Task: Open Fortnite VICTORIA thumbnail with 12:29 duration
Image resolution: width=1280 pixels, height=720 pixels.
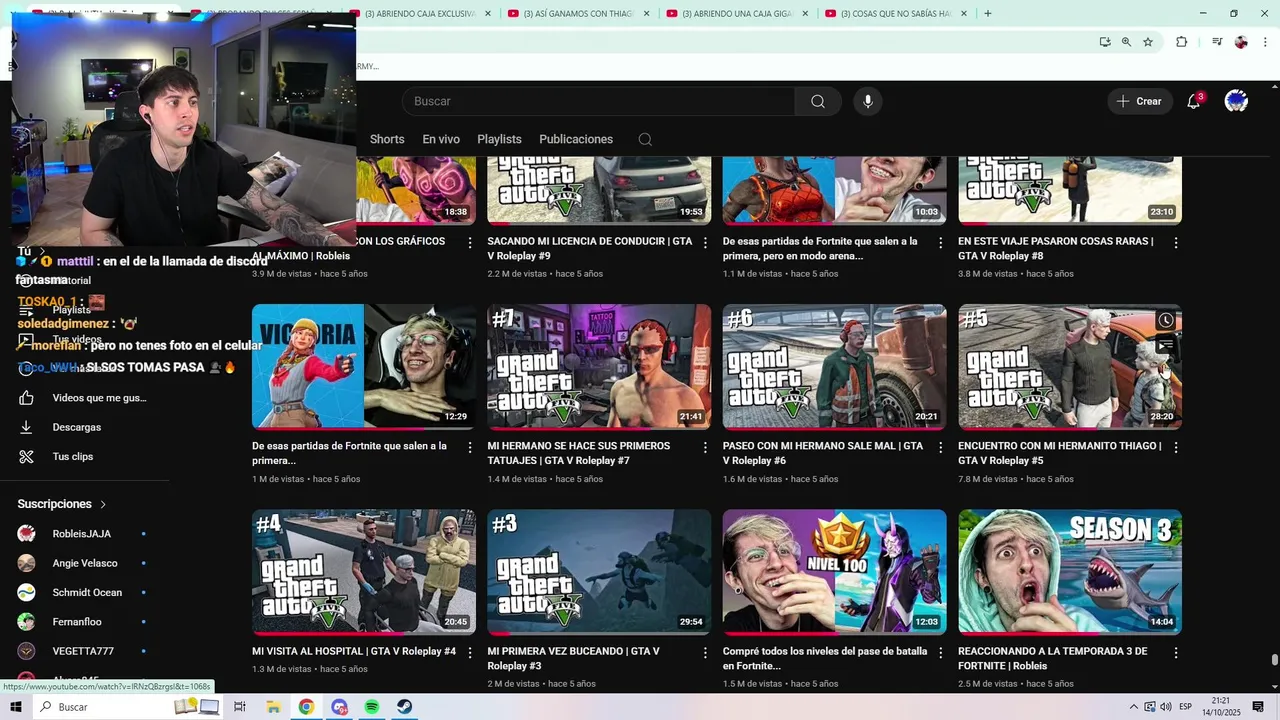Action: click(364, 367)
